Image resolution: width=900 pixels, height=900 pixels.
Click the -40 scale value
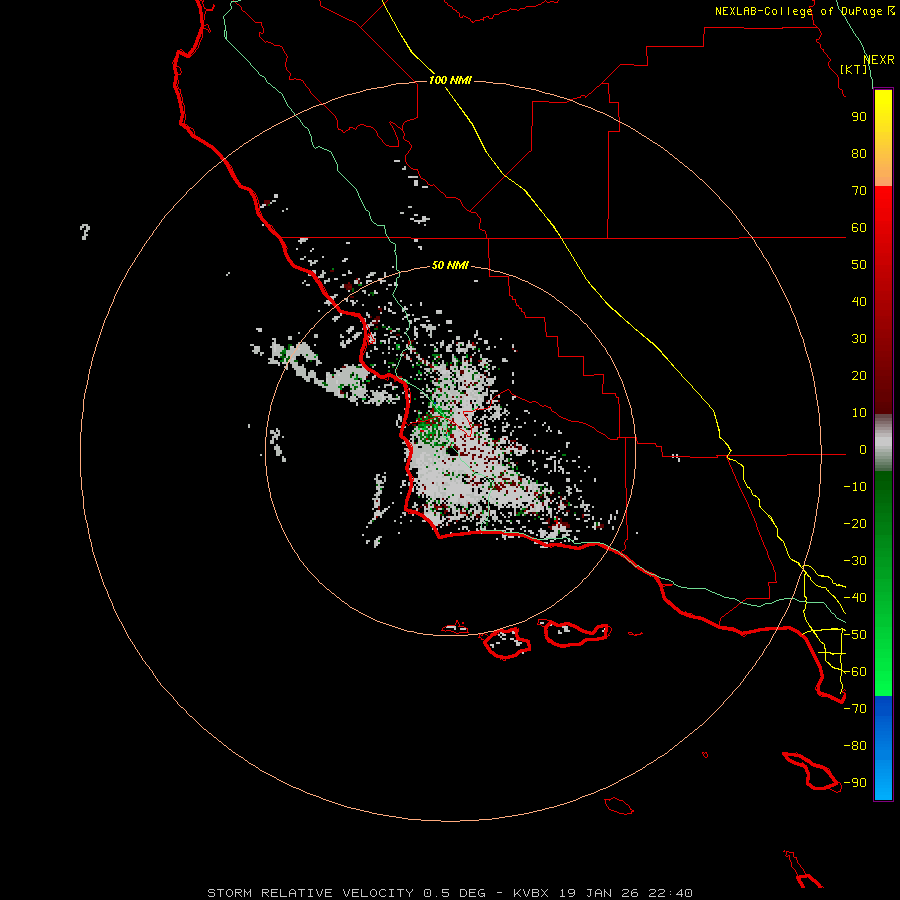tap(855, 598)
